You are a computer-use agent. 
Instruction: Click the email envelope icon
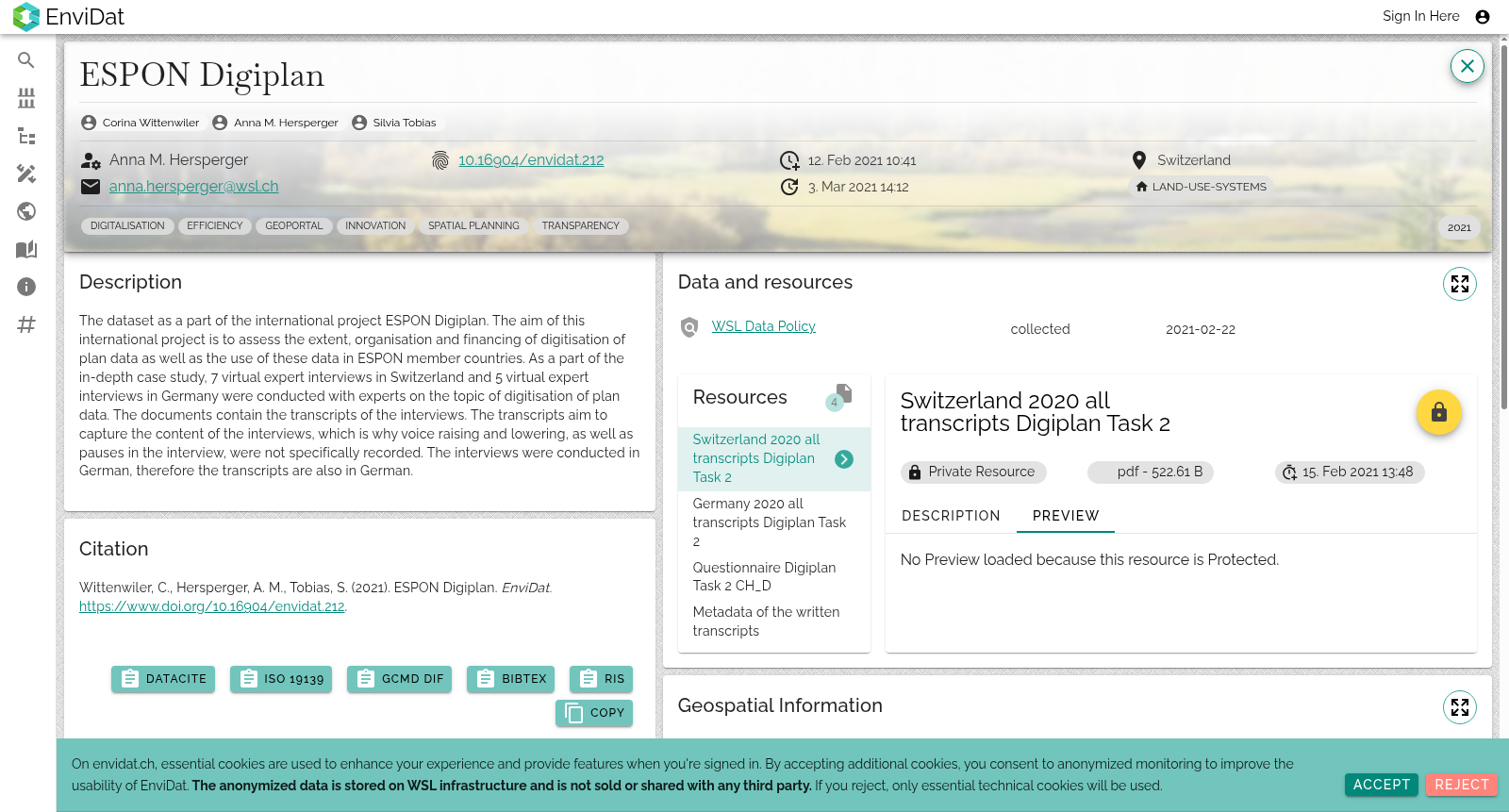click(91, 187)
